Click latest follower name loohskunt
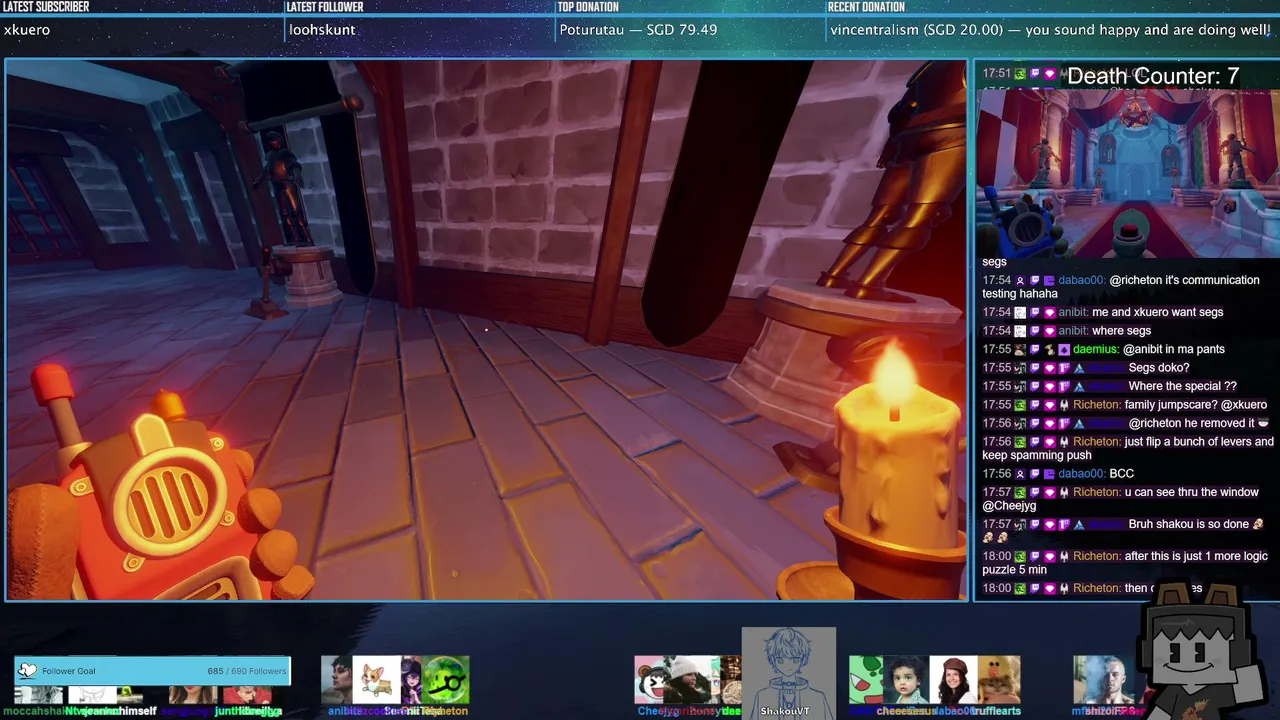The width and height of the screenshot is (1280, 720). (x=322, y=30)
